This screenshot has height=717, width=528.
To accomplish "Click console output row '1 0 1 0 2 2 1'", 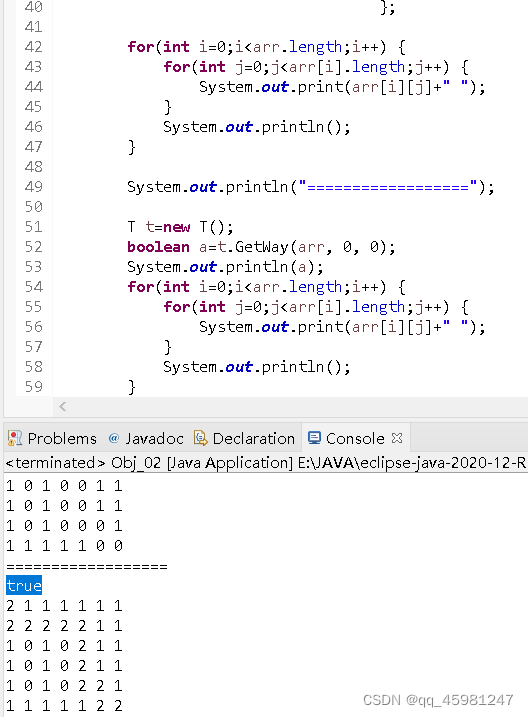I will pyautogui.click(x=64, y=686).
